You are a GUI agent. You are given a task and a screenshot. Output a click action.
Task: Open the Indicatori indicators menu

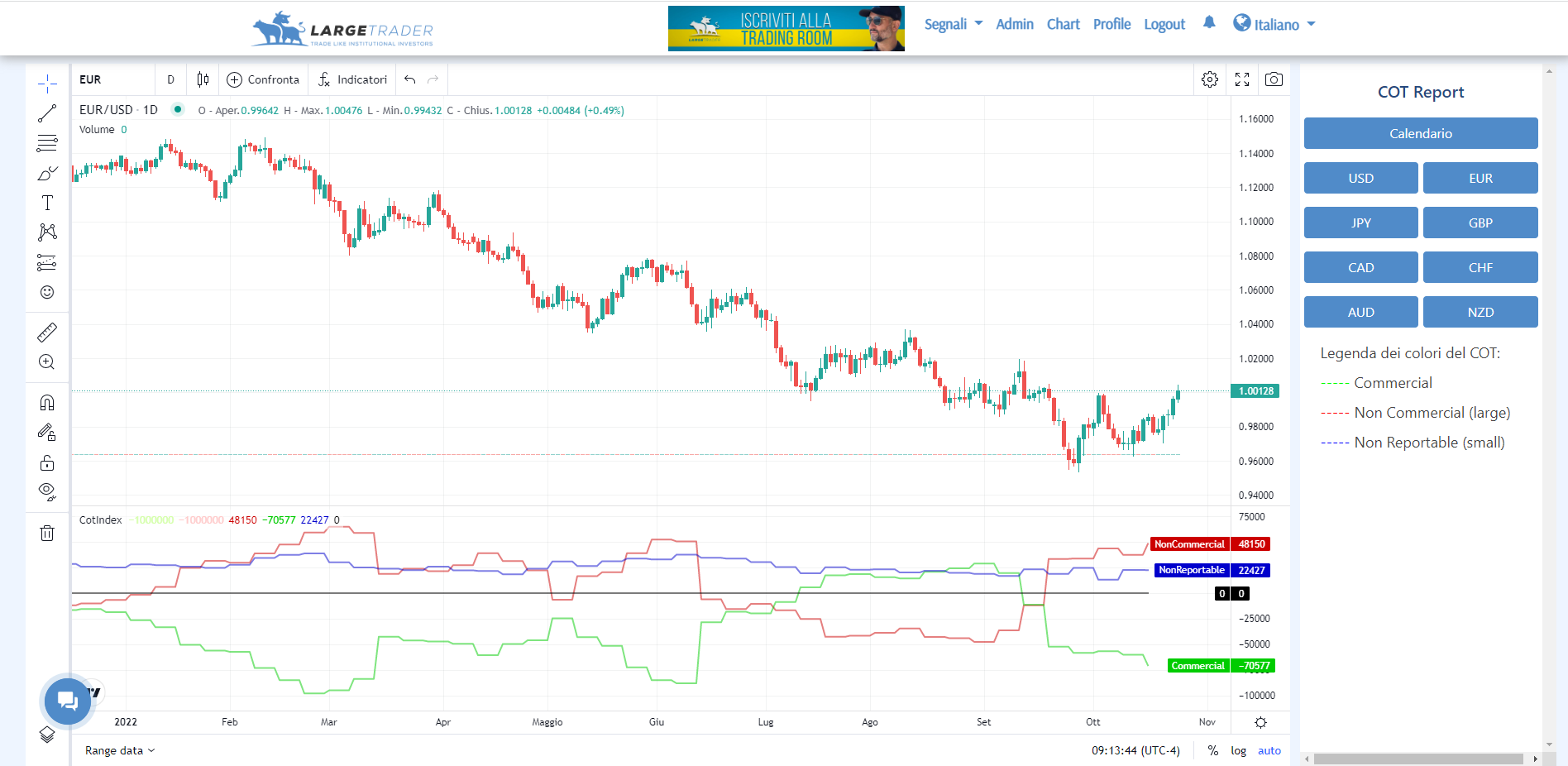[353, 79]
